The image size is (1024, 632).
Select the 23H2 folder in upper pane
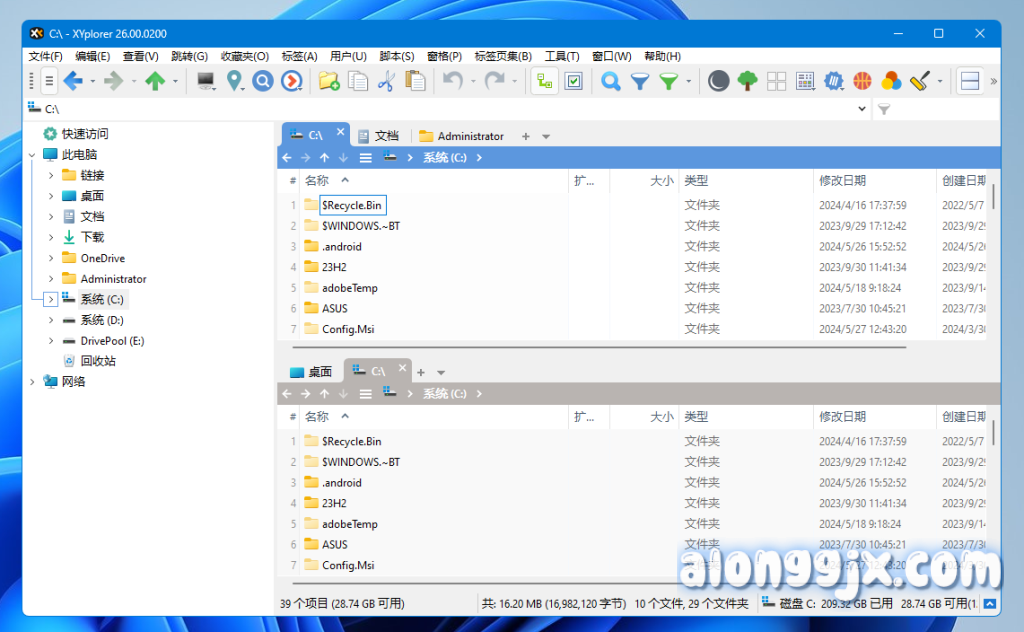334,267
